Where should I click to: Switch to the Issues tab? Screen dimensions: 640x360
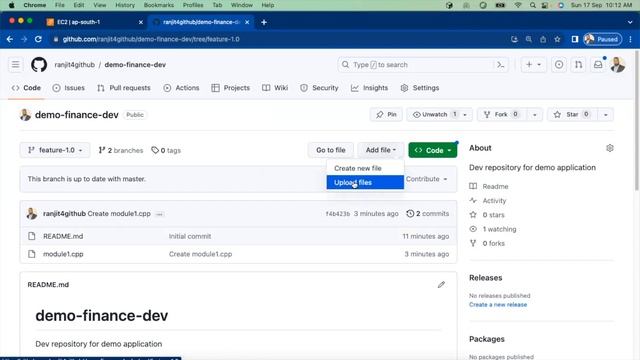[x=69, y=88]
